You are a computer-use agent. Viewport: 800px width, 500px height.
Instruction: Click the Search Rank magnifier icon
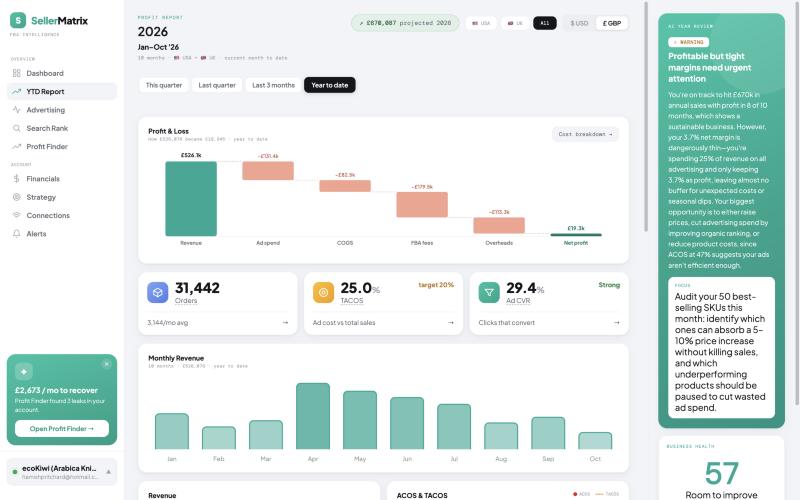click(16, 128)
